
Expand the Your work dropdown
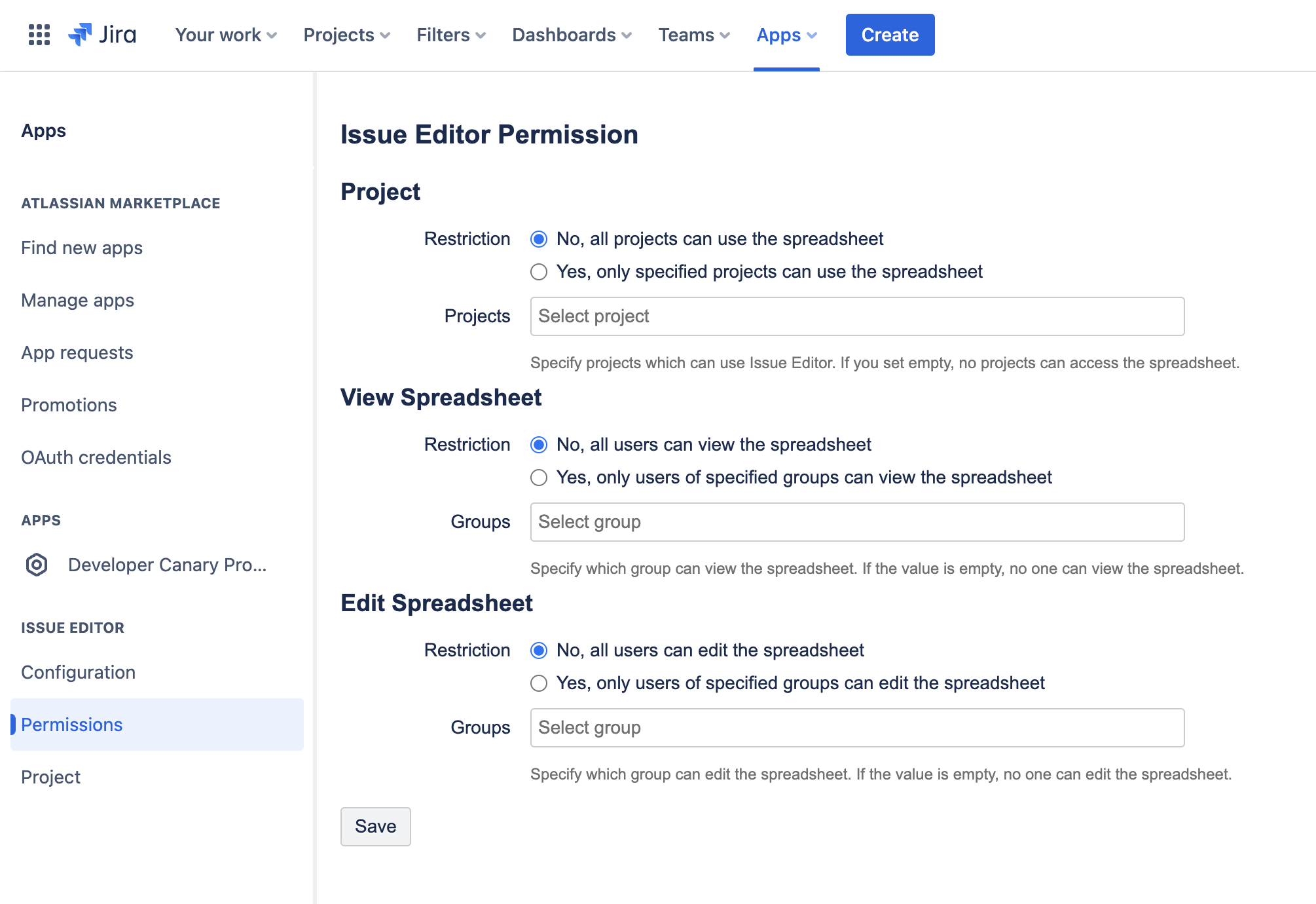[x=226, y=35]
